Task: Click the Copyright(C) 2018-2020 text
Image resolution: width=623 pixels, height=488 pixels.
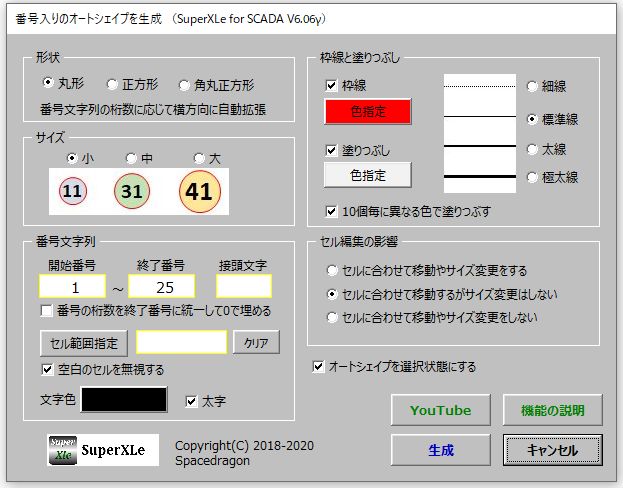Action: pyautogui.click(x=244, y=445)
